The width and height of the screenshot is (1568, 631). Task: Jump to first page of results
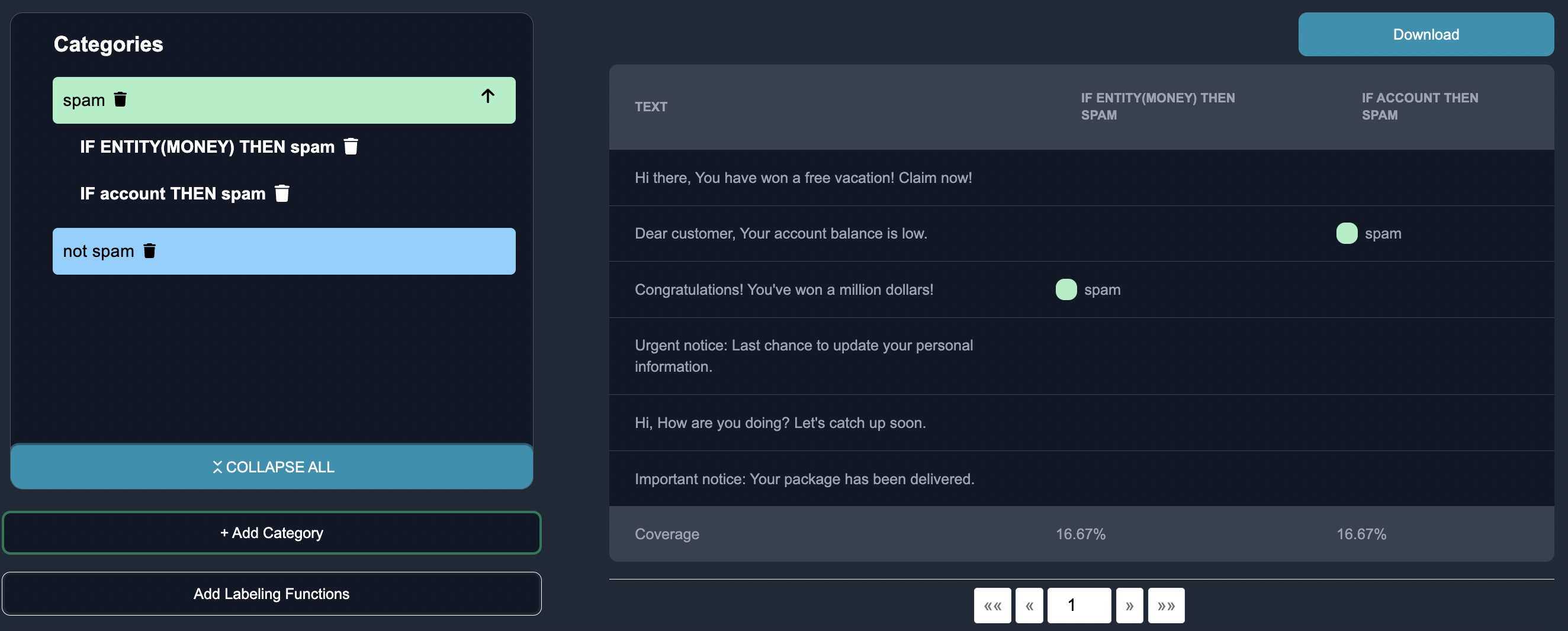coord(992,606)
